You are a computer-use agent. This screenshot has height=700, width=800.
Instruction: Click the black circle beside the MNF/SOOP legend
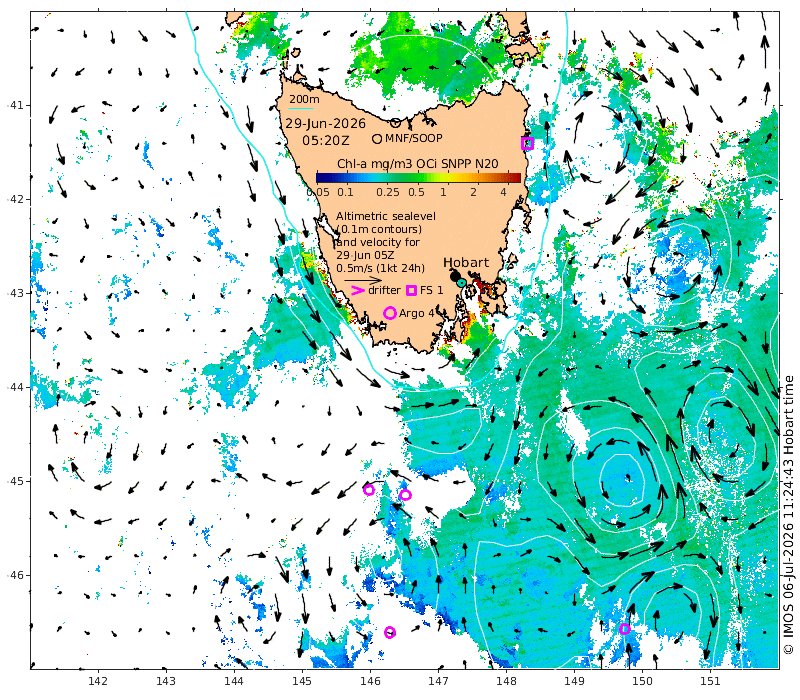pos(377,139)
